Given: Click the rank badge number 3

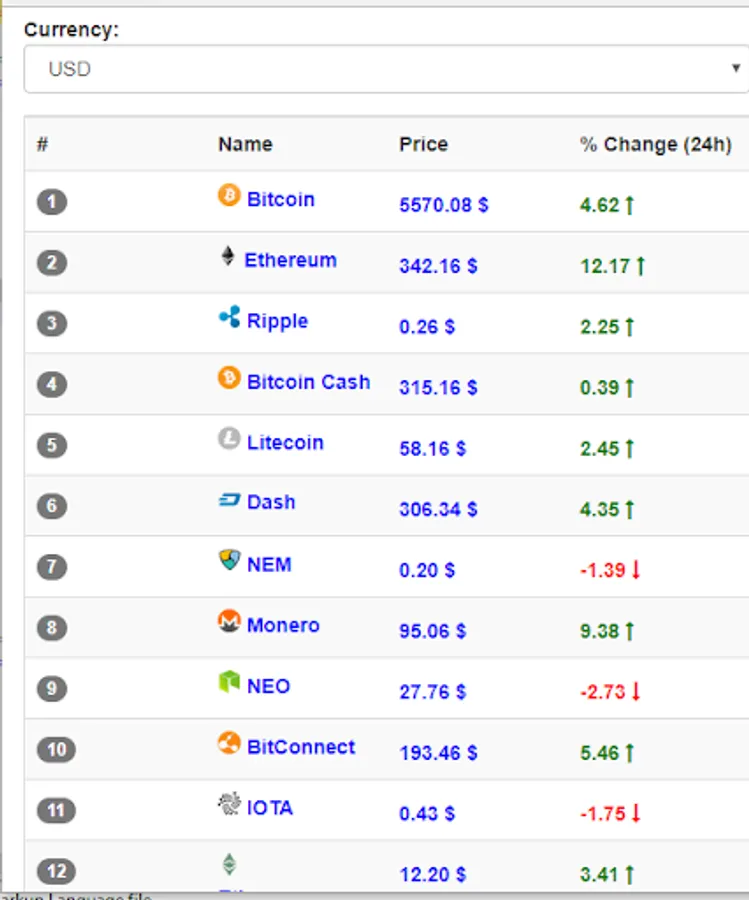Looking at the screenshot, I should [x=52, y=324].
